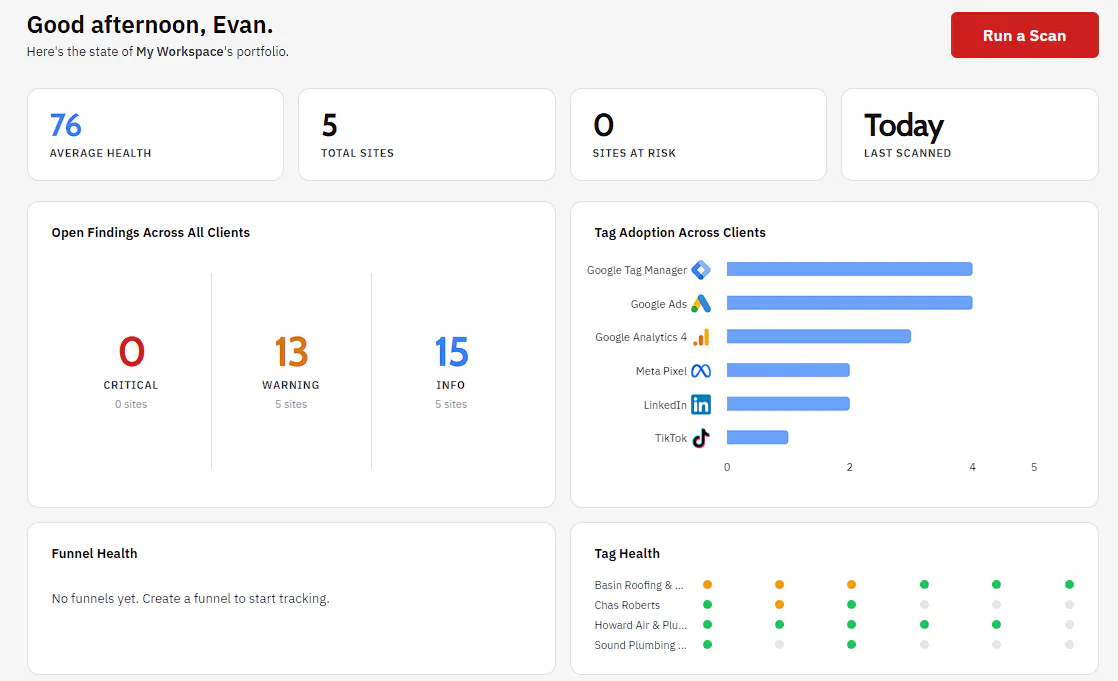Click the Critical findings count 0
This screenshot has width=1118, height=681.
tap(131, 352)
